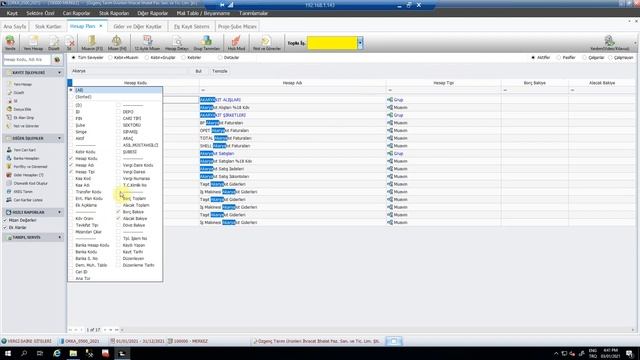Open the Cari Raporlar menu
This screenshot has width=640, height=360.
(x=76, y=13)
